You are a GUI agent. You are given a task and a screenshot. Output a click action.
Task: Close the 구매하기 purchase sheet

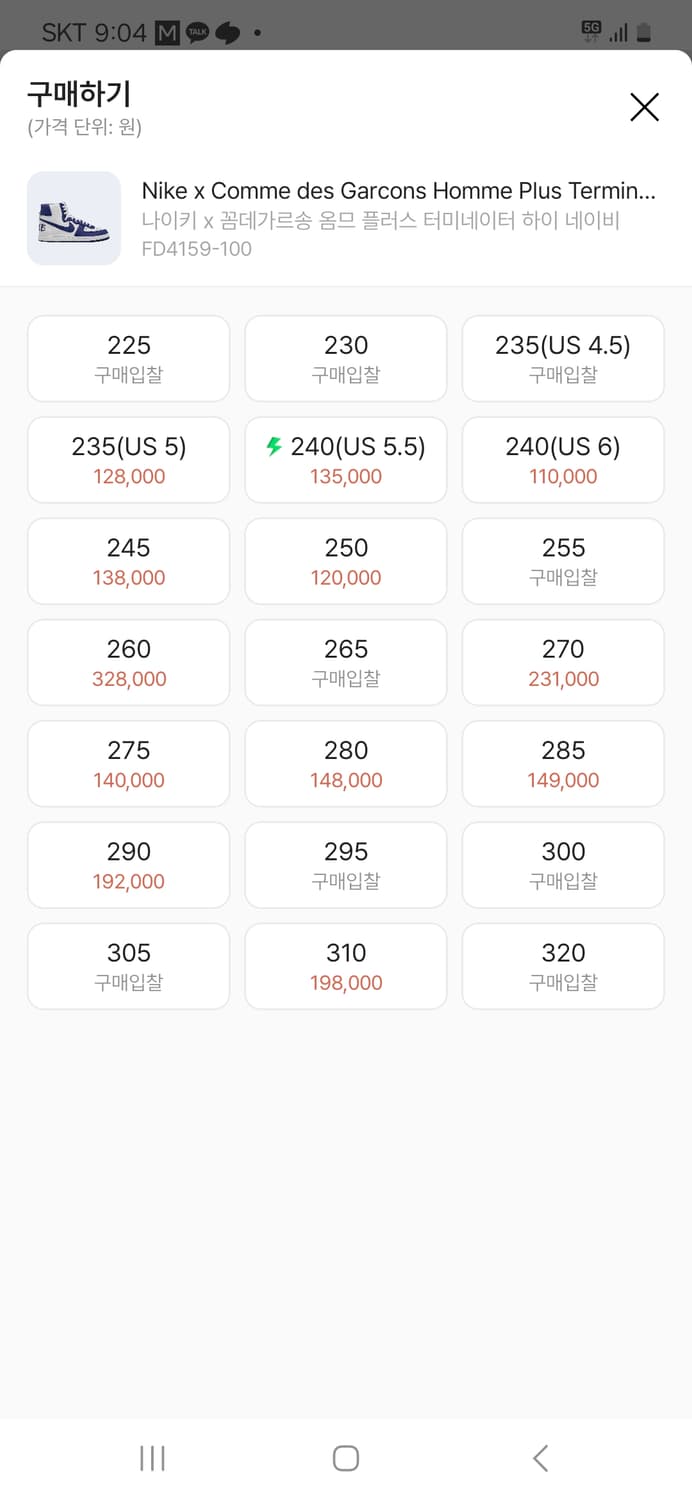coord(644,107)
